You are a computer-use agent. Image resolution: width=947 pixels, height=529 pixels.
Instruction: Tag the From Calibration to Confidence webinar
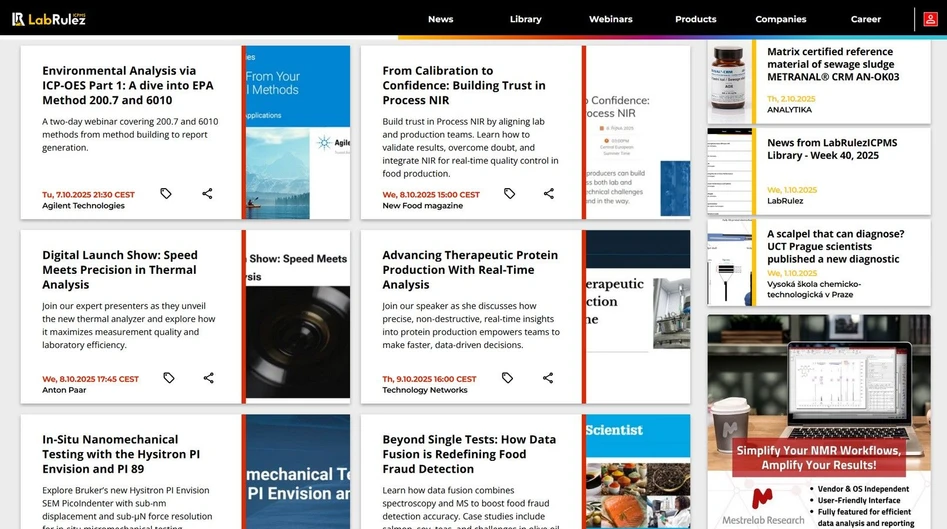[x=510, y=193]
